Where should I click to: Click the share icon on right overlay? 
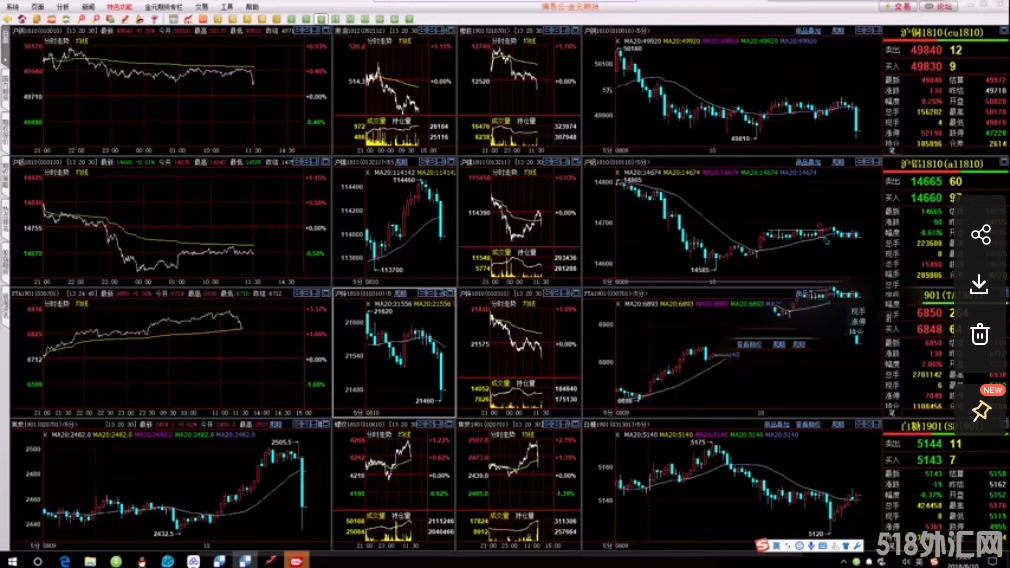click(x=980, y=234)
